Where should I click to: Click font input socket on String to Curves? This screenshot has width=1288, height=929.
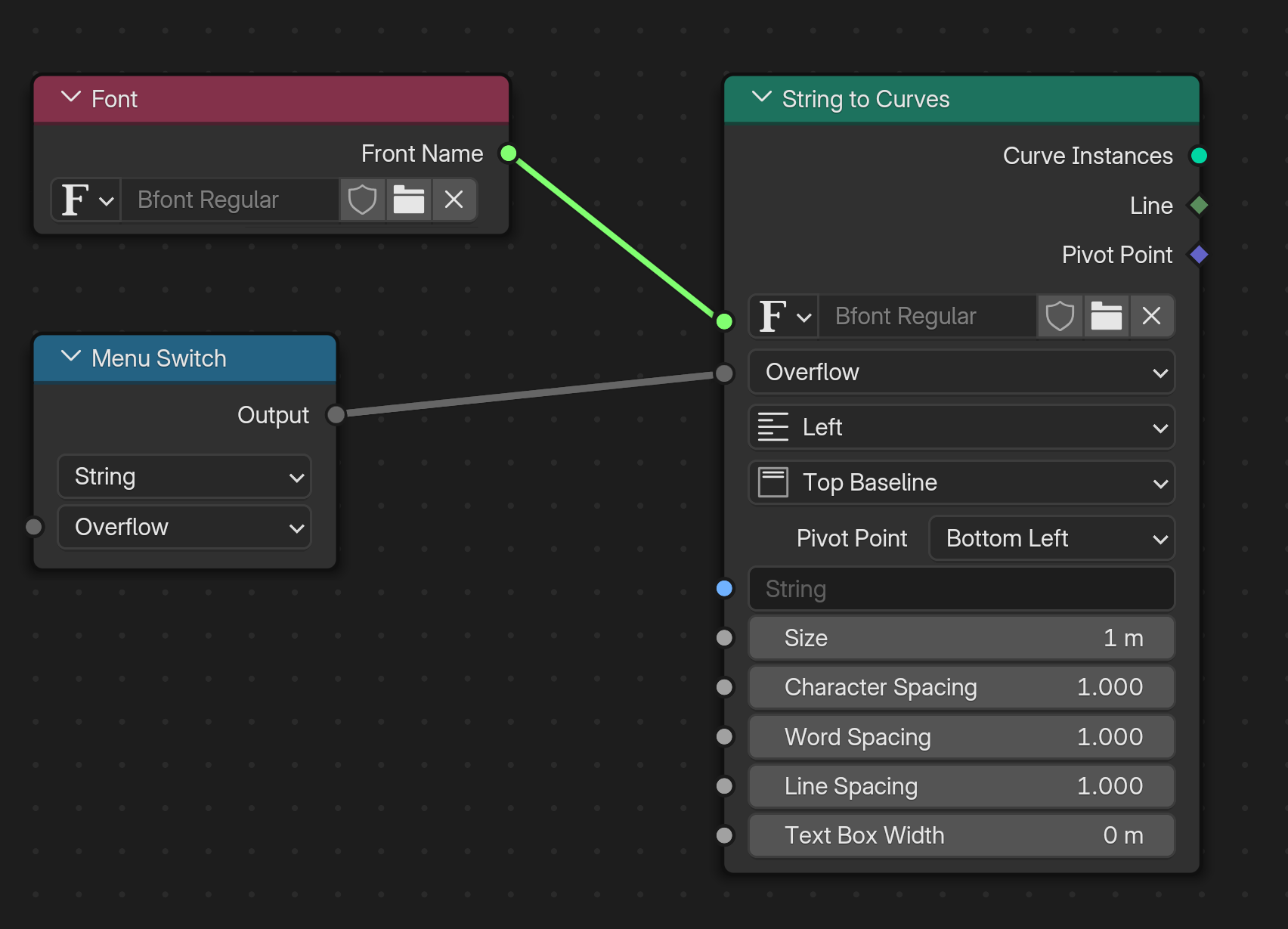pyautogui.click(x=724, y=321)
